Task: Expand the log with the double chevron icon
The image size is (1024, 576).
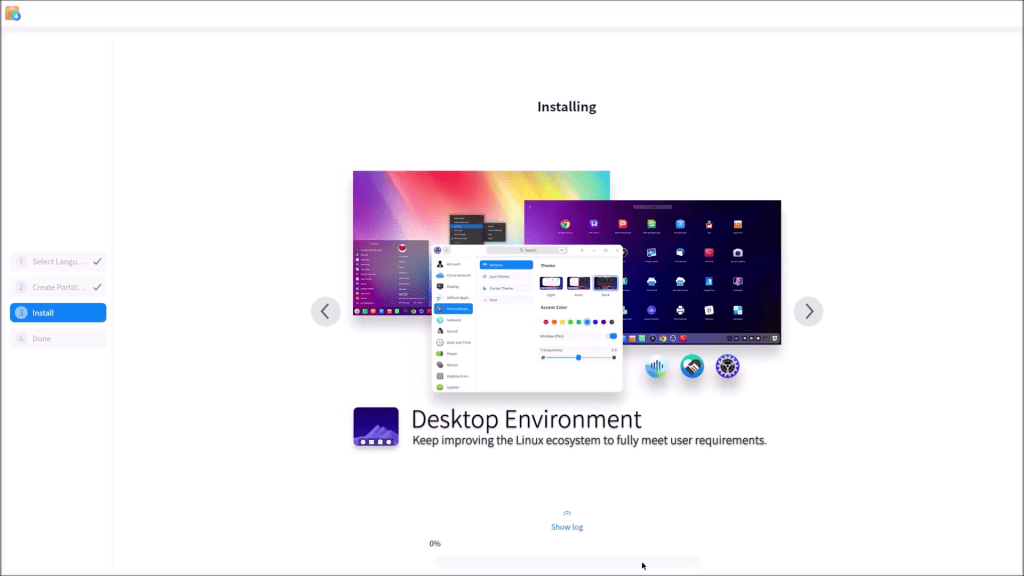Action: click(x=567, y=513)
